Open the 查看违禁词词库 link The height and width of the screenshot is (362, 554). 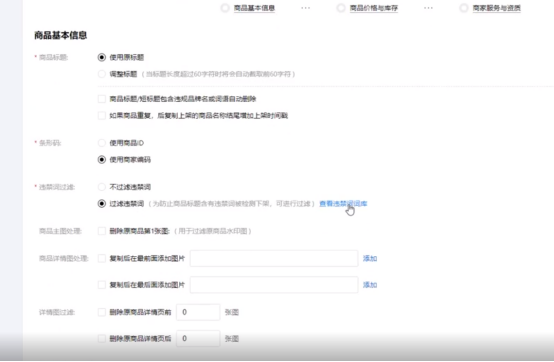(343, 204)
